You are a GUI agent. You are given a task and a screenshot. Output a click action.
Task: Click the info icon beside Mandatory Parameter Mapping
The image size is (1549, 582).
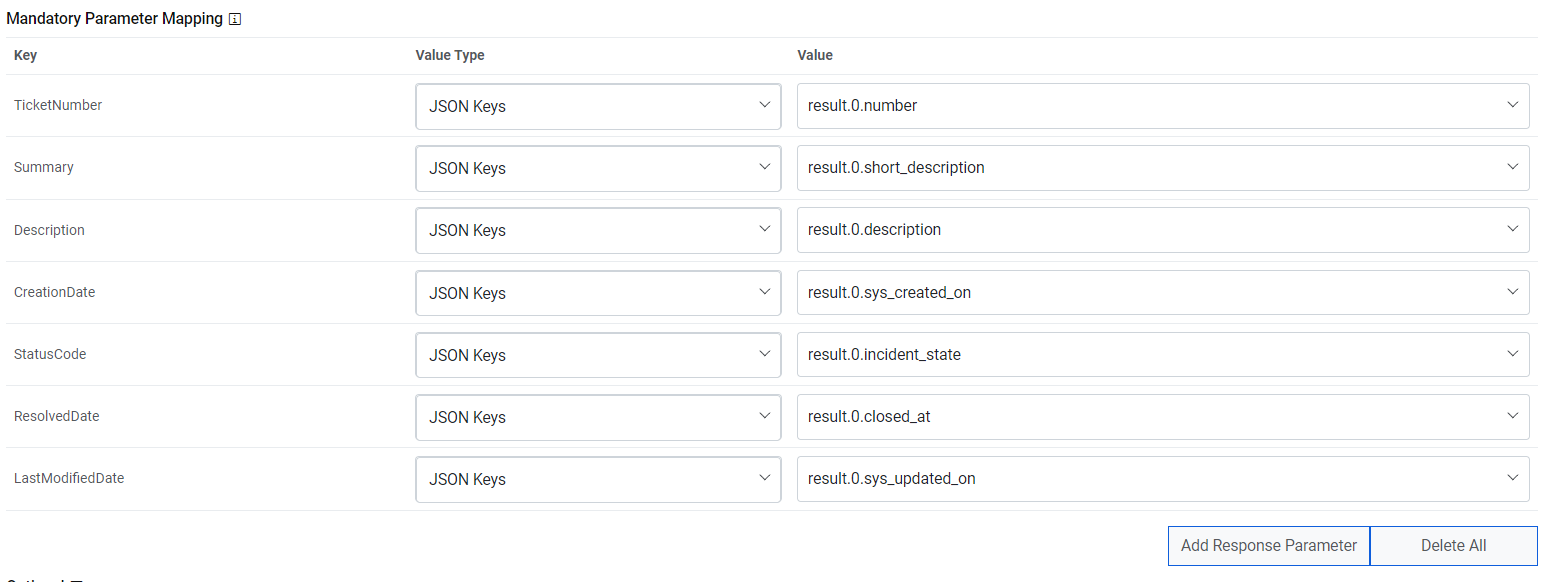(235, 19)
